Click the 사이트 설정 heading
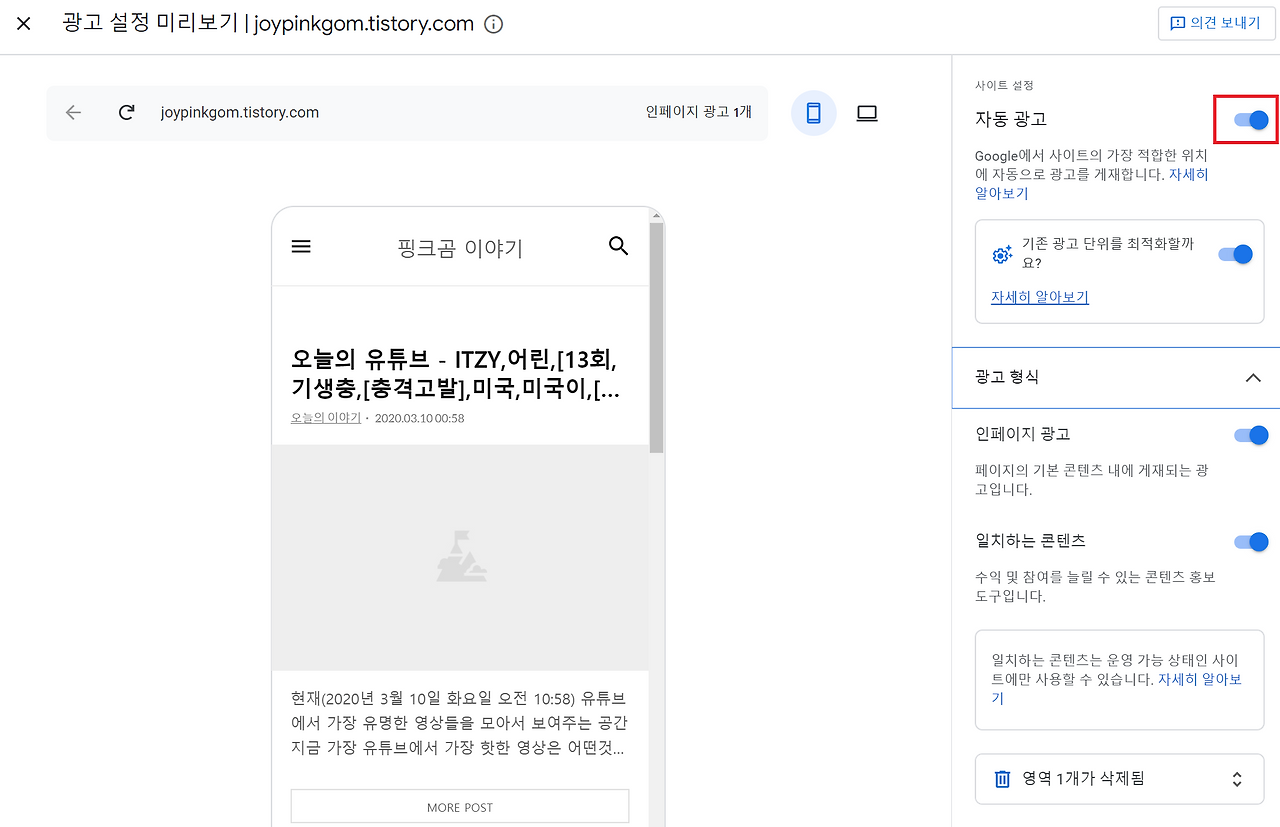1280x827 pixels. point(1004,86)
